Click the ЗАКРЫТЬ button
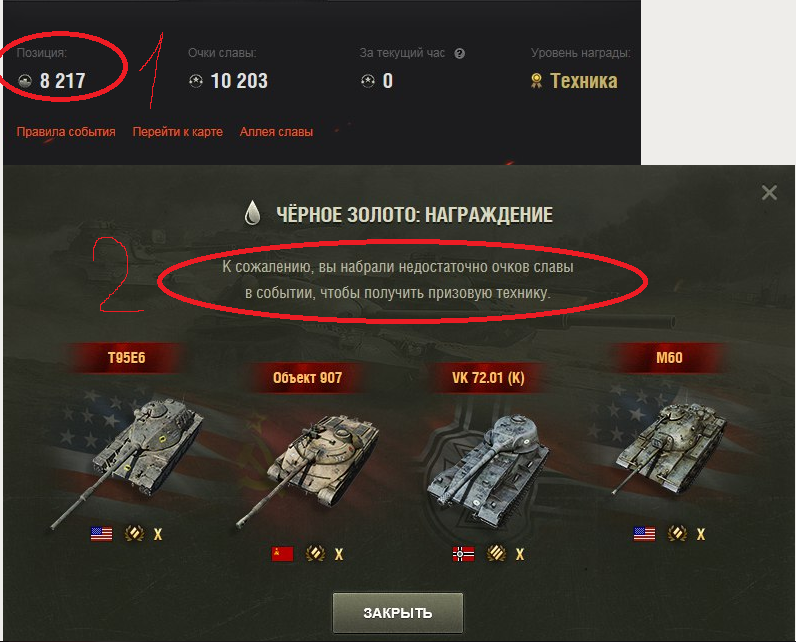 pyautogui.click(x=397, y=613)
